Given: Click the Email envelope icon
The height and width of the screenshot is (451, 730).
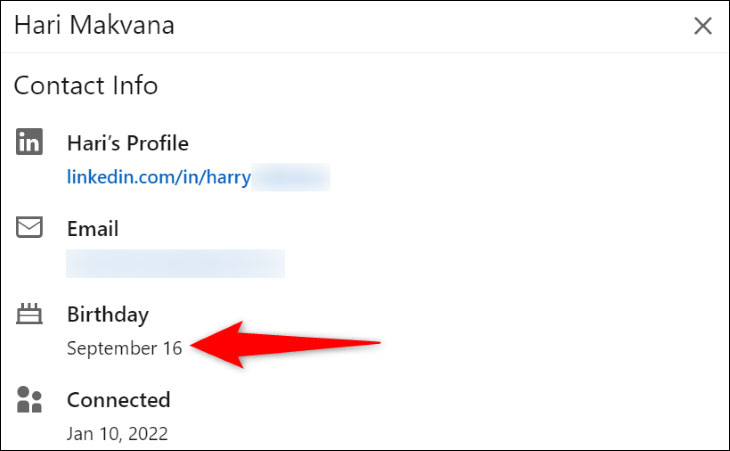Looking at the screenshot, I should 30,228.
